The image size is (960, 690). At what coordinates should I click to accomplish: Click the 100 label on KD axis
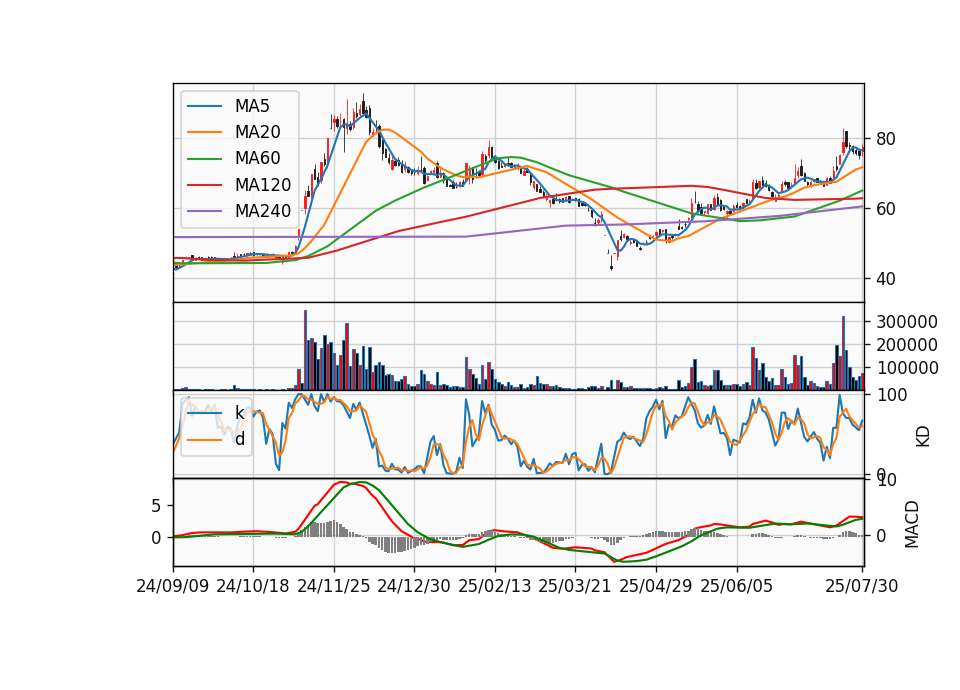tap(892, 395)
